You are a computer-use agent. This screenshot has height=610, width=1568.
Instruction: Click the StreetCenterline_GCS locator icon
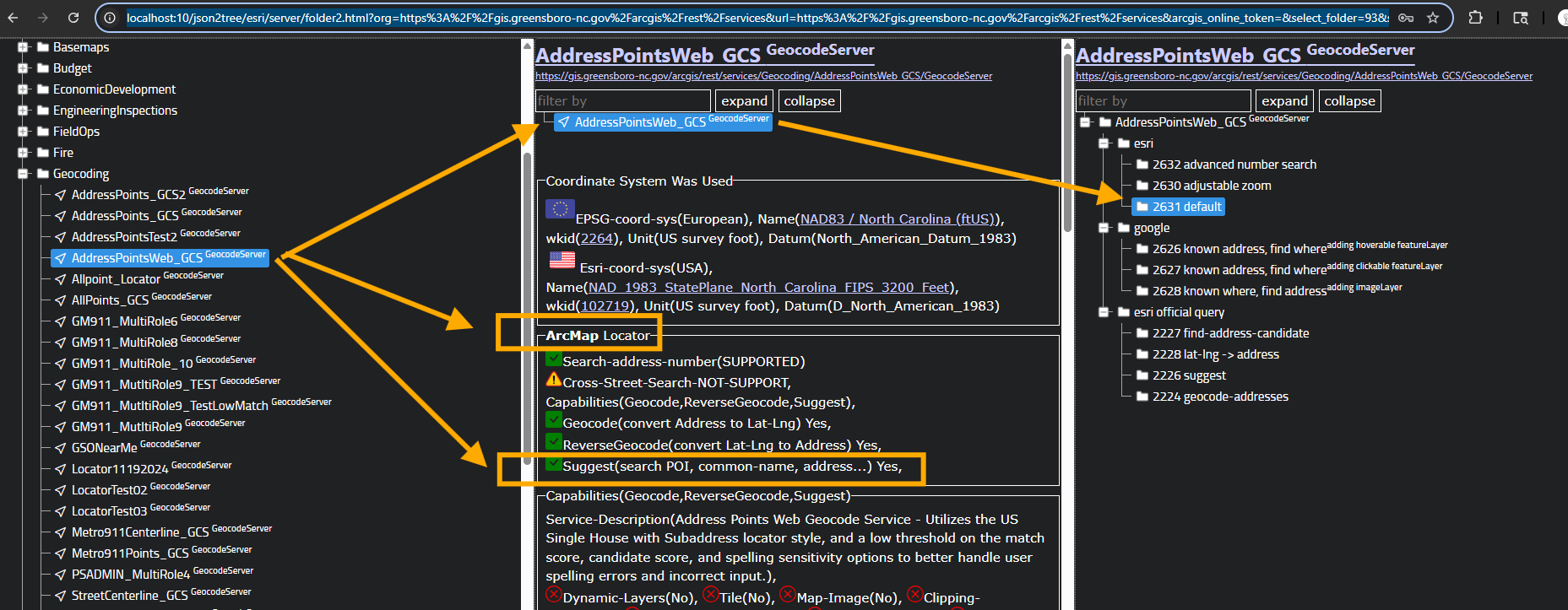point(61,596)
